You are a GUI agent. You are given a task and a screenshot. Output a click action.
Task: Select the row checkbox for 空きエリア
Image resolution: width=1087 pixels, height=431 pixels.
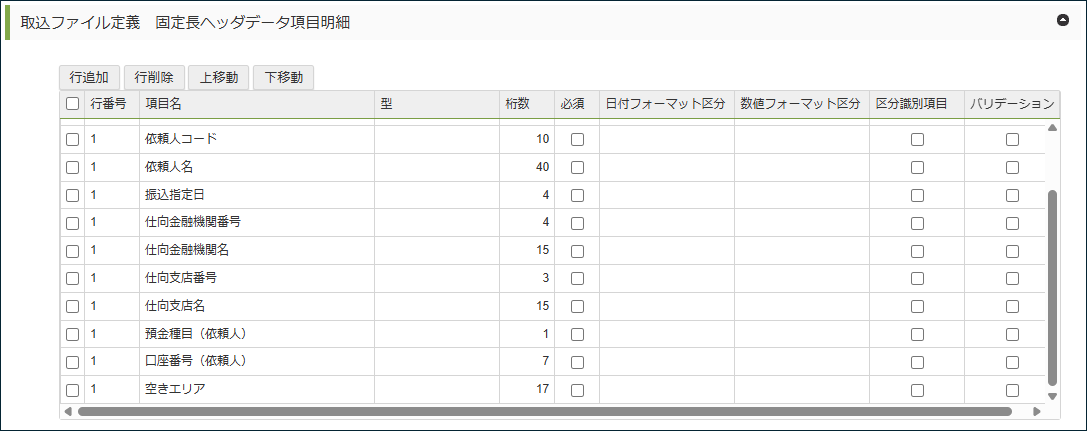[72, 390]
